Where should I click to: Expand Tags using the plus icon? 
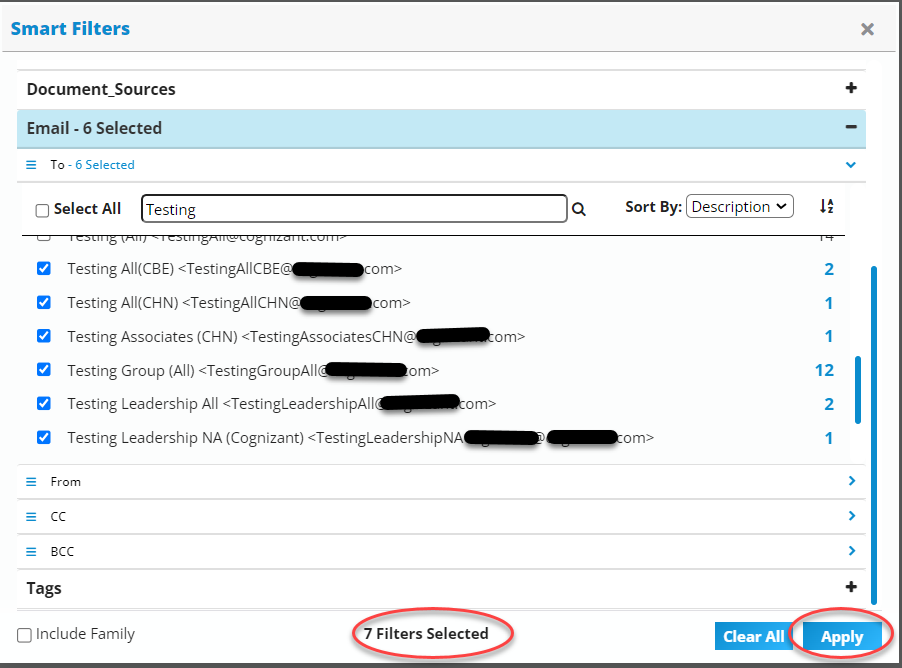pyautogui.click(x=851, y=587)
